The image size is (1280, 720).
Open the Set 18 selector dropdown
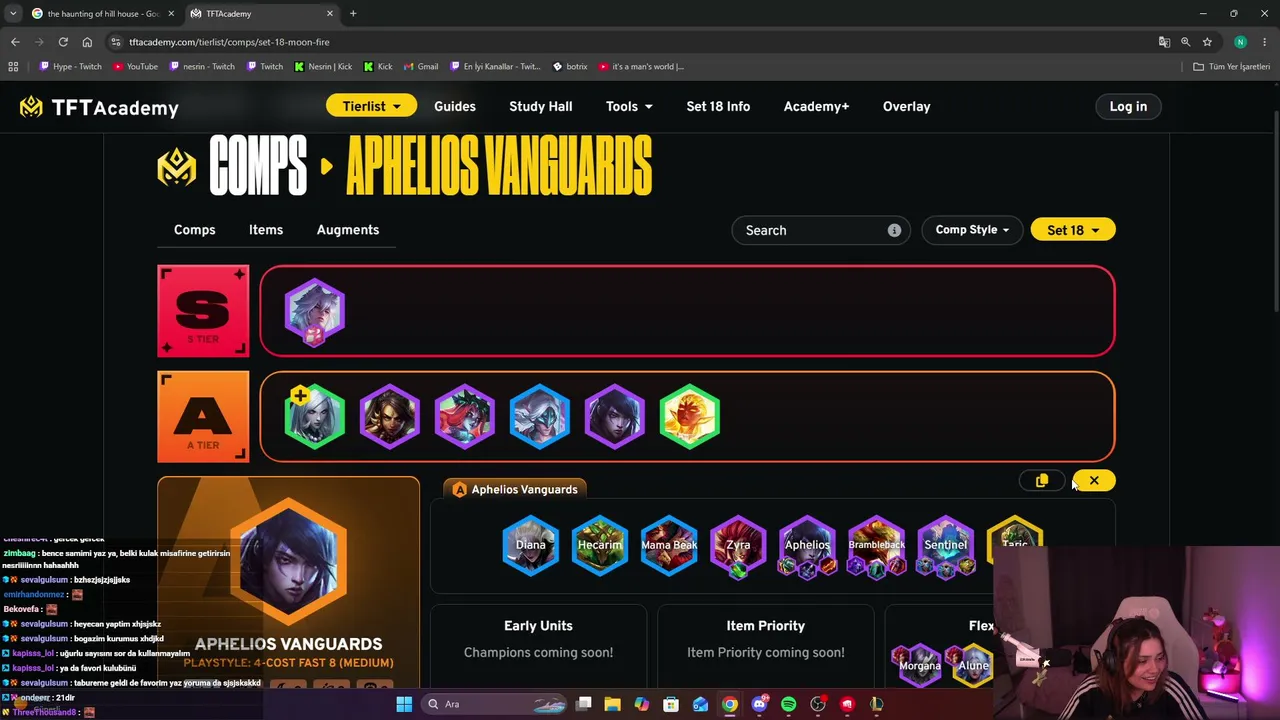[1073, 230]
